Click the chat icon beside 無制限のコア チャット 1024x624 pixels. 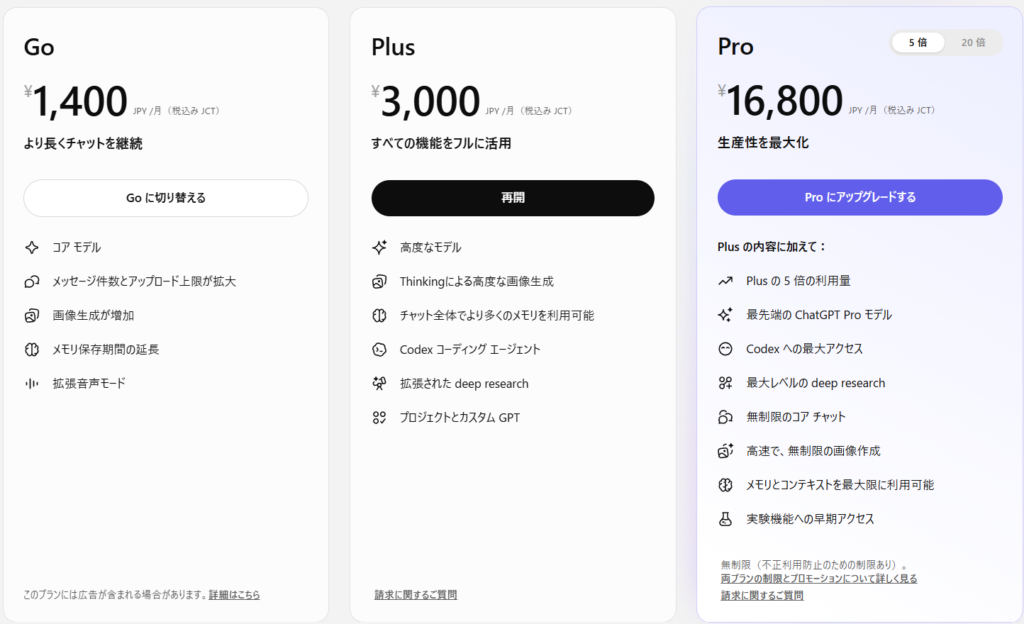coord(726,417)
